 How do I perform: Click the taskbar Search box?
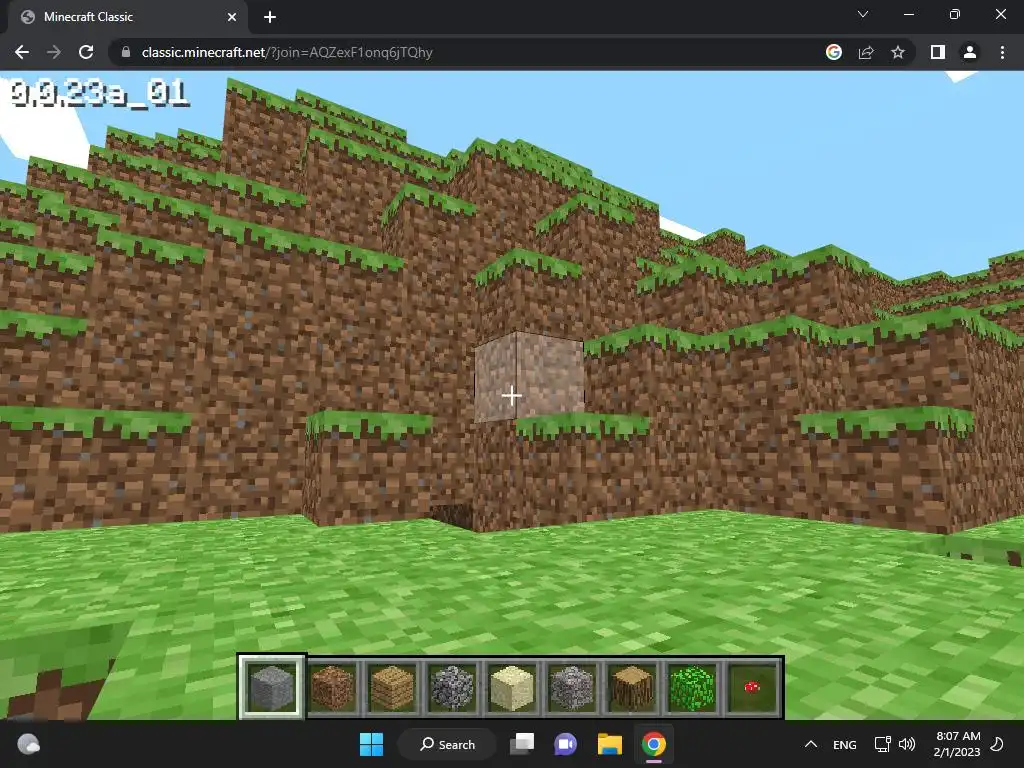point(447,744)
